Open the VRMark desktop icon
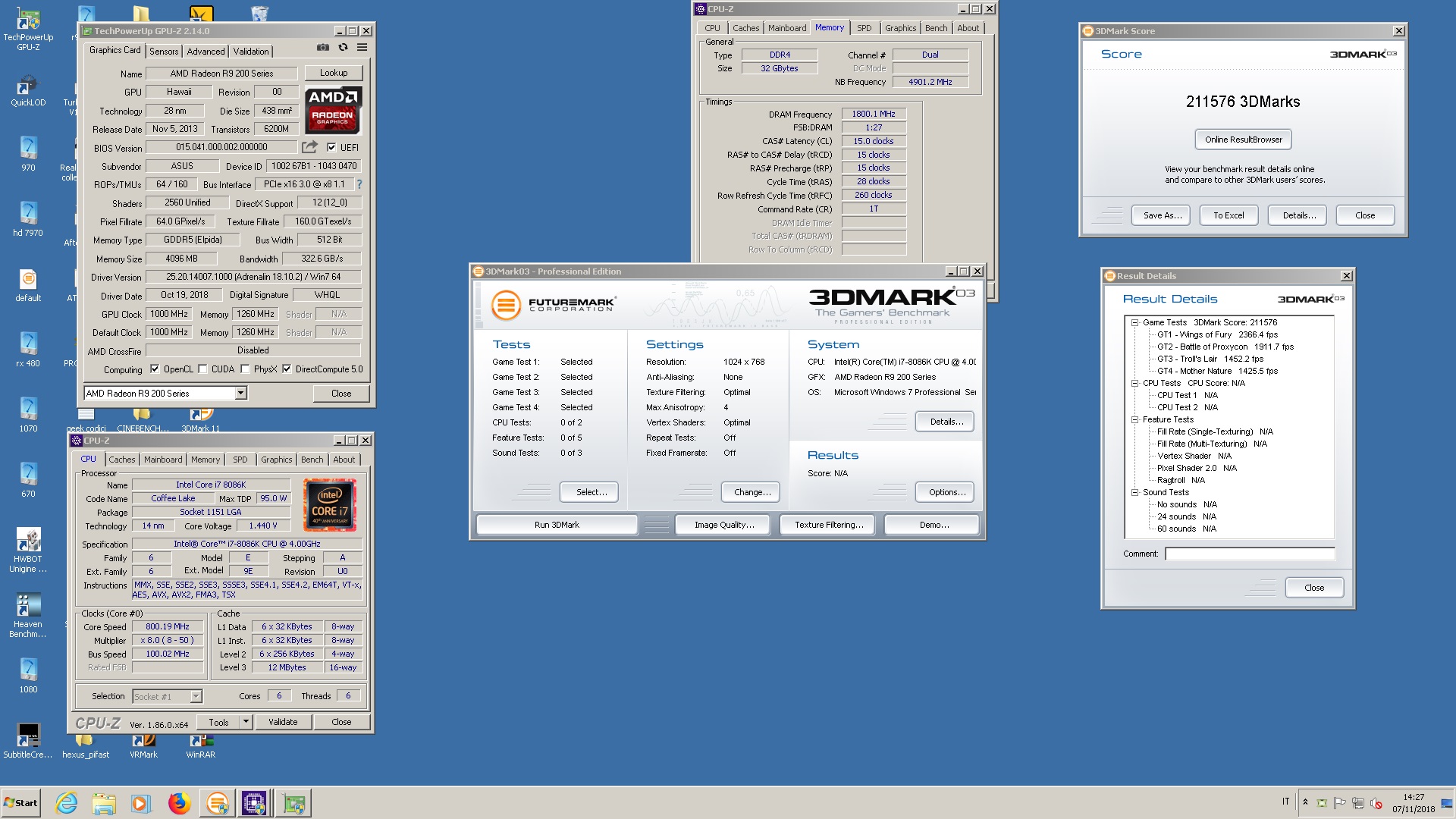1456x819 pixels. pyautogui.click(x=143, y=747)
